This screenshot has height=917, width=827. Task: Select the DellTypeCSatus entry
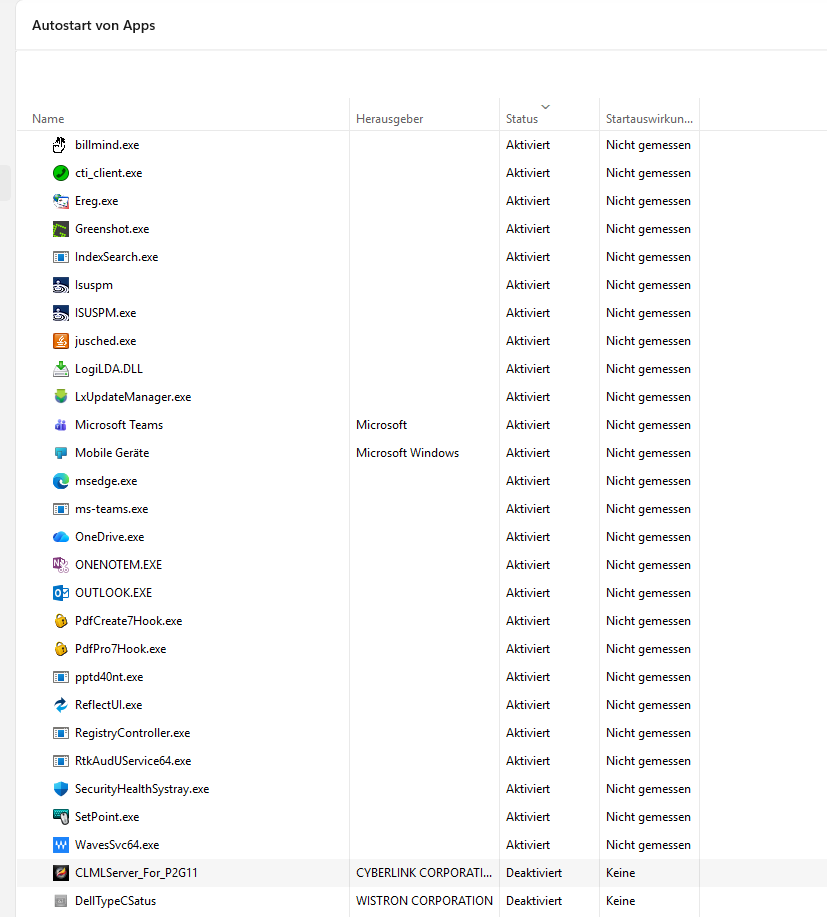pyautogui.click(x=115, y=901)
